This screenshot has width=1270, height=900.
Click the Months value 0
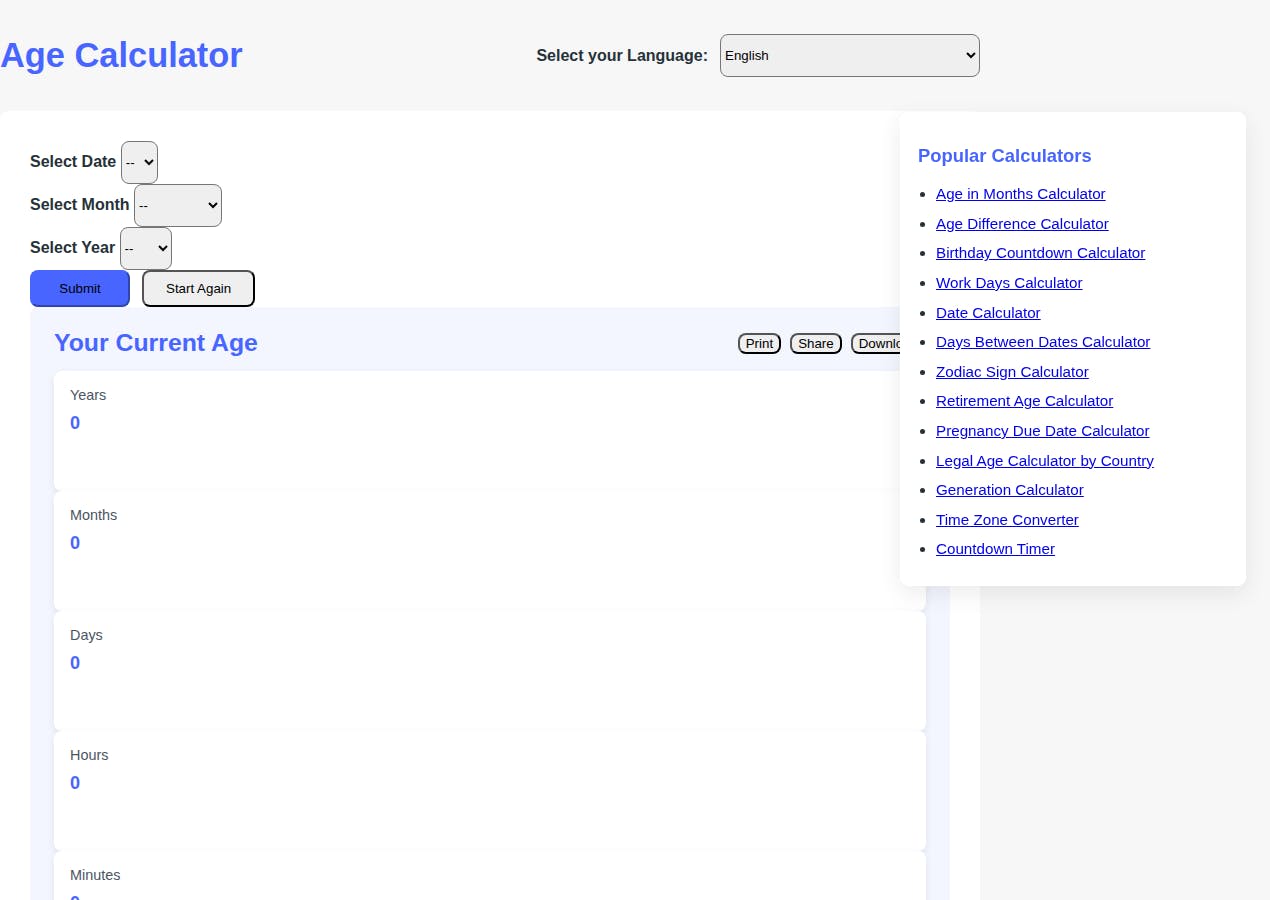pyautogui.click(x=75, y=543)
